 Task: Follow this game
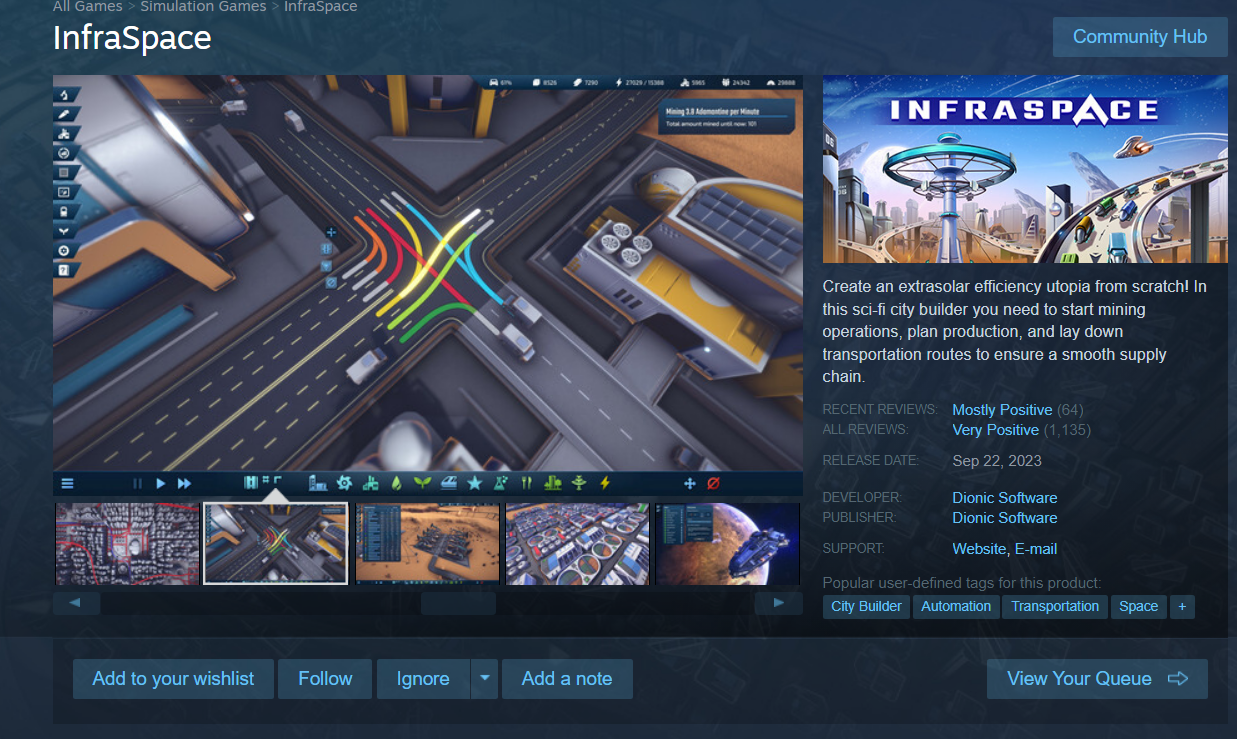point(325,679)
